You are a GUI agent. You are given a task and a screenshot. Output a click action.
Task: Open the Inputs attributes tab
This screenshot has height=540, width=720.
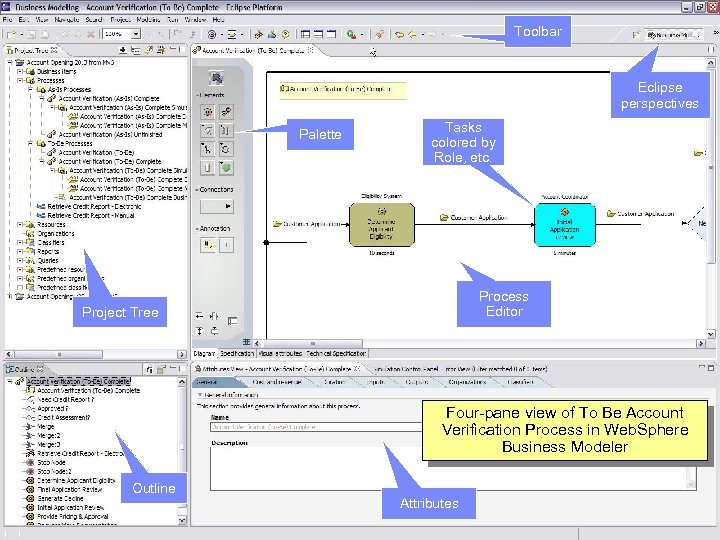point(376,382)
